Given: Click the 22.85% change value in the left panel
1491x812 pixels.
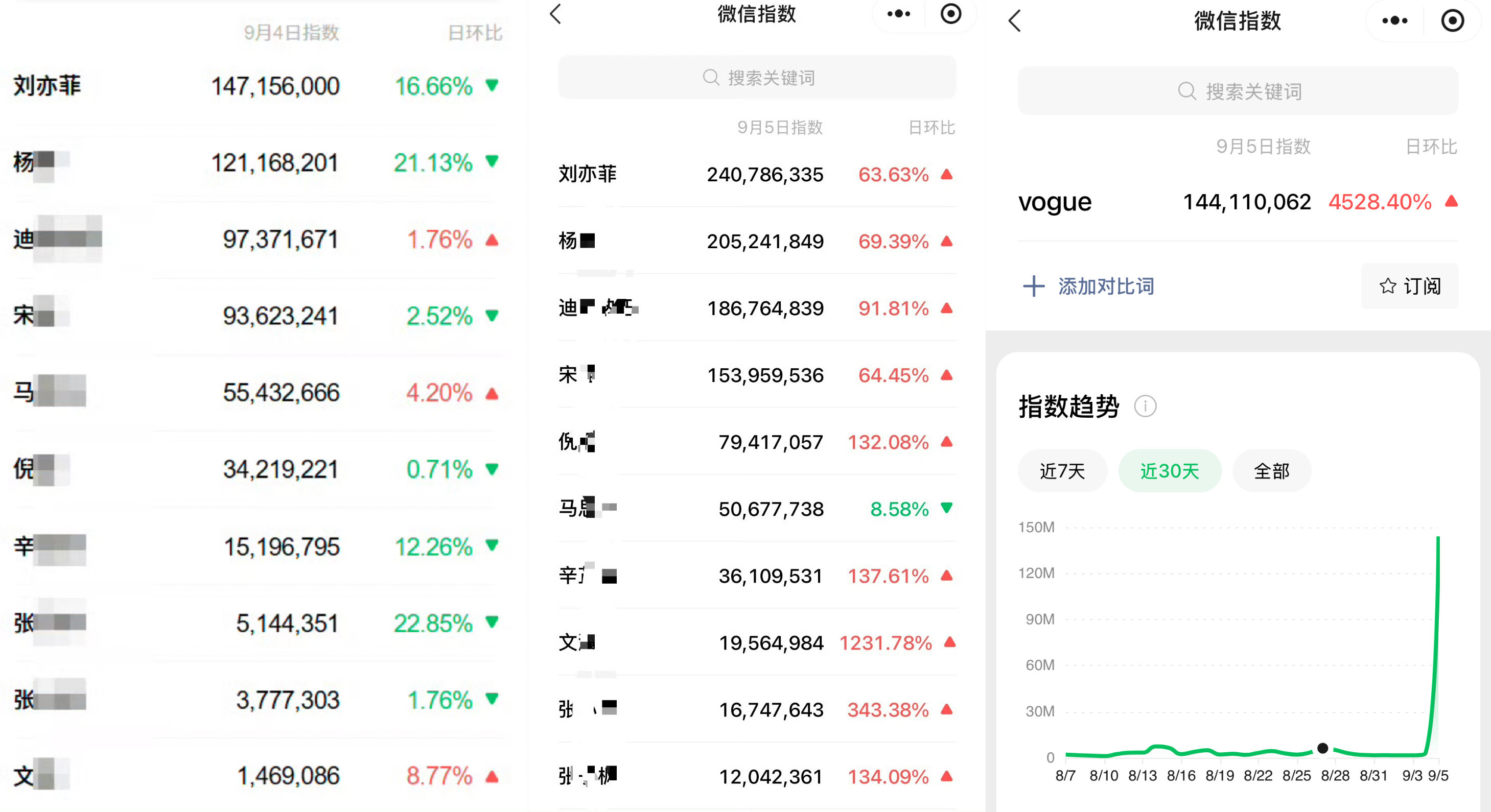Looking at the screenshot, I should [x=433, y=623].
